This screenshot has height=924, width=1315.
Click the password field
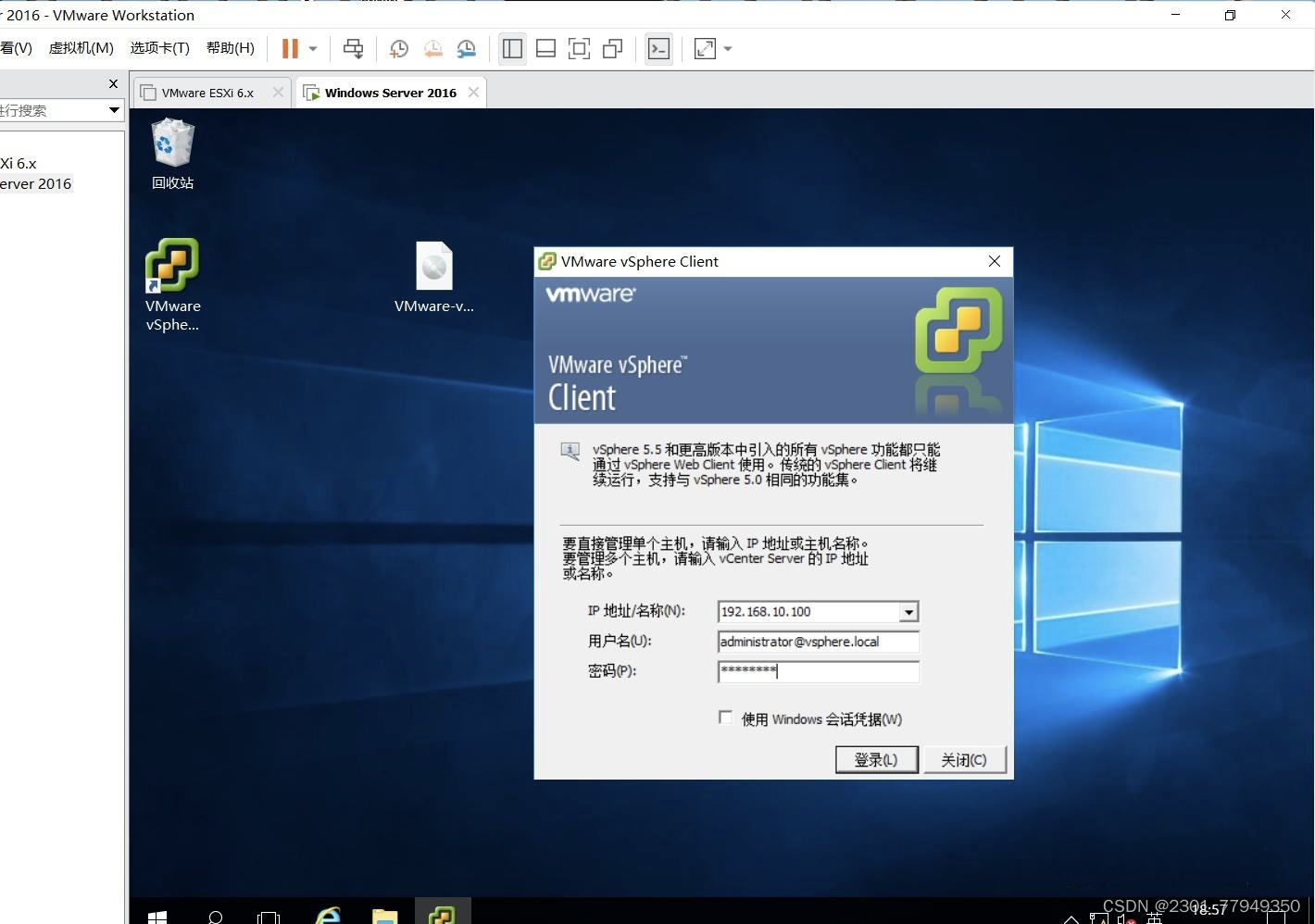[x=819, y=671]
